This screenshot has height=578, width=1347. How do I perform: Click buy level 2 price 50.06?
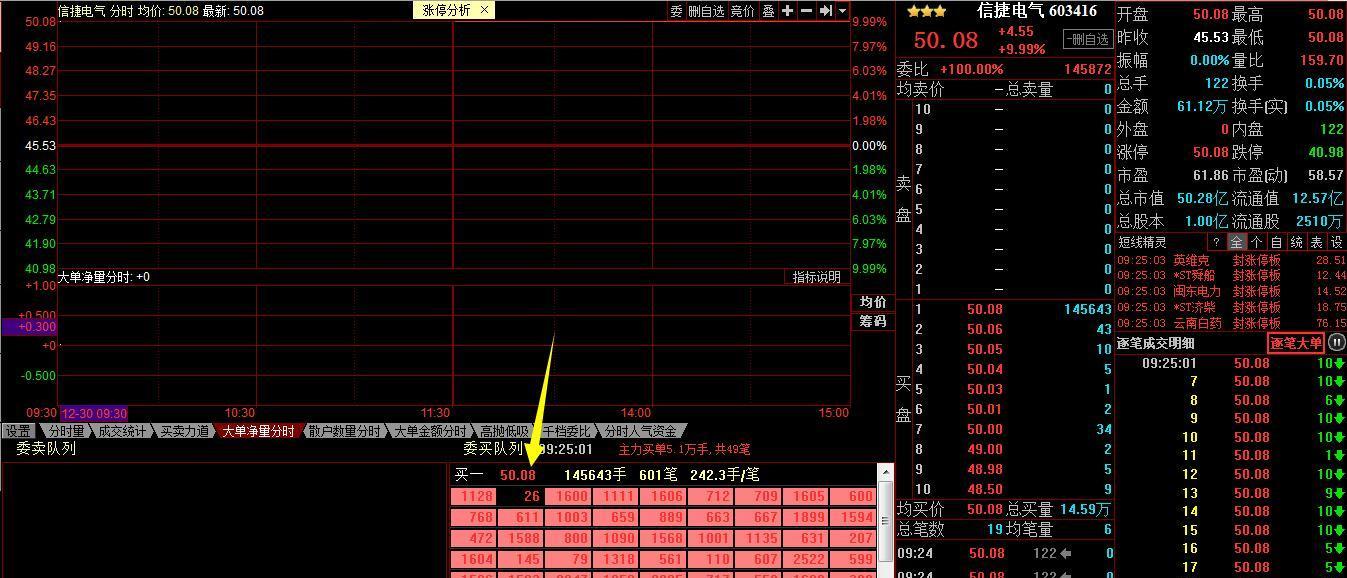(x=985, y=330)
